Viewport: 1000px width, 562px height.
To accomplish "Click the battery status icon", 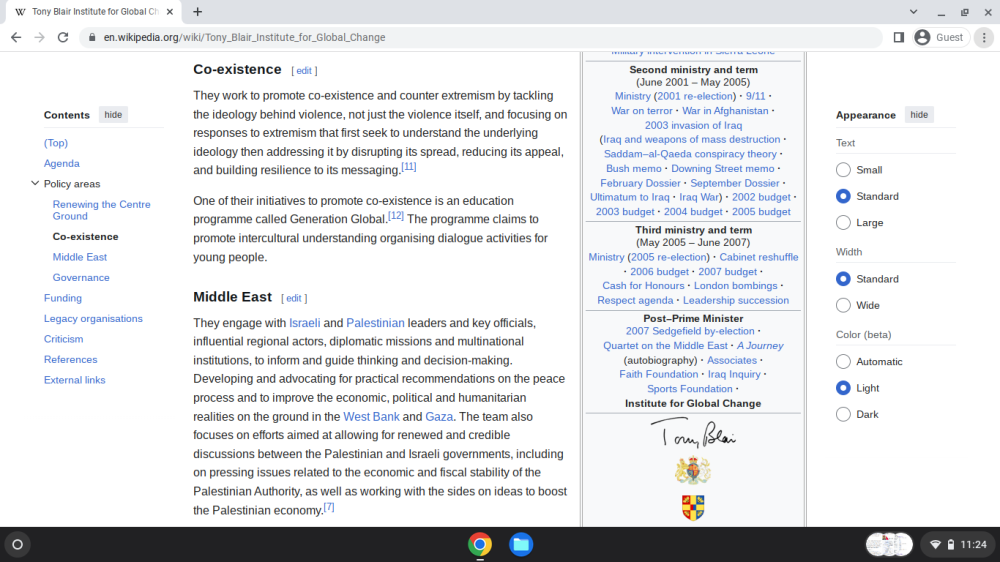I will coord(951,544).
